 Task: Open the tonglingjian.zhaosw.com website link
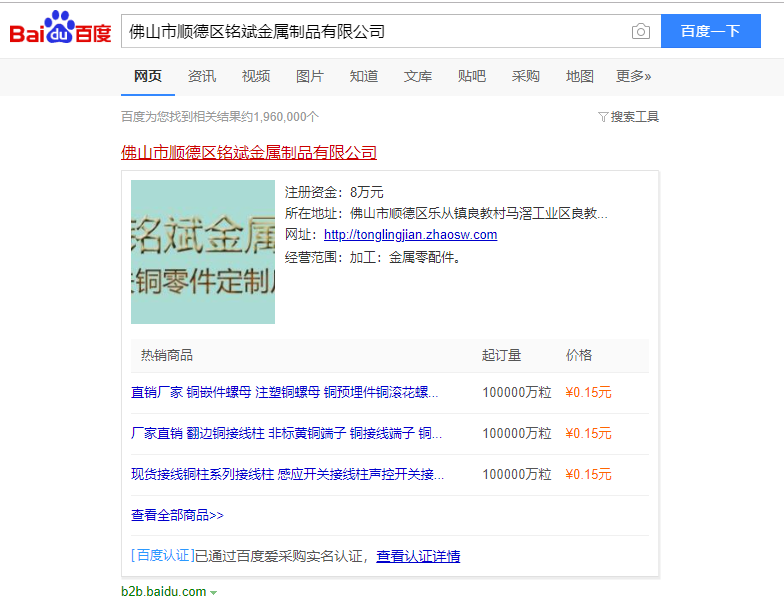click(410, 234)
